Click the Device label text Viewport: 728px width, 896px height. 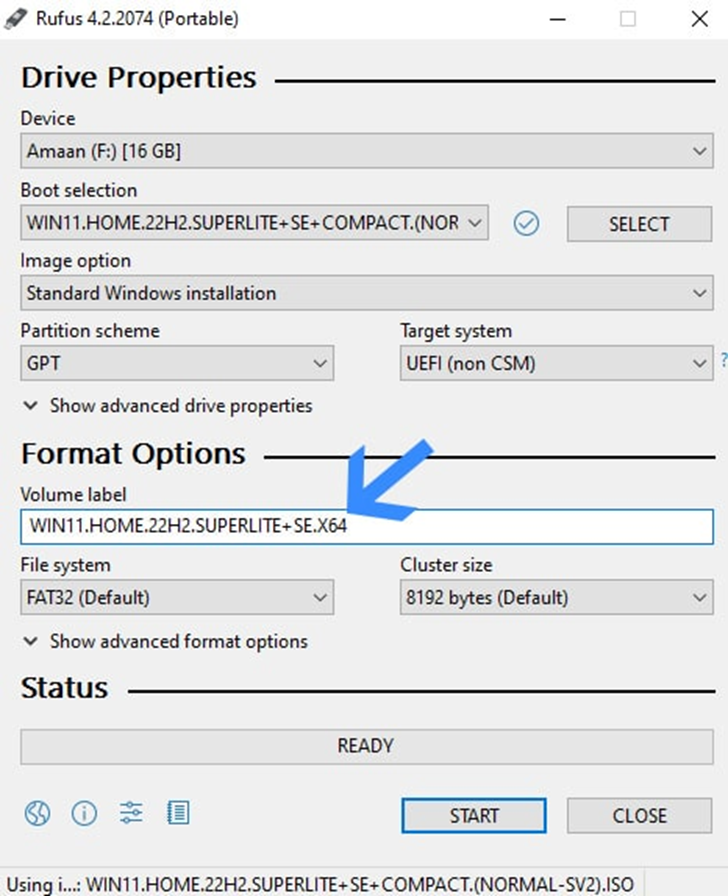coord(48,118)
